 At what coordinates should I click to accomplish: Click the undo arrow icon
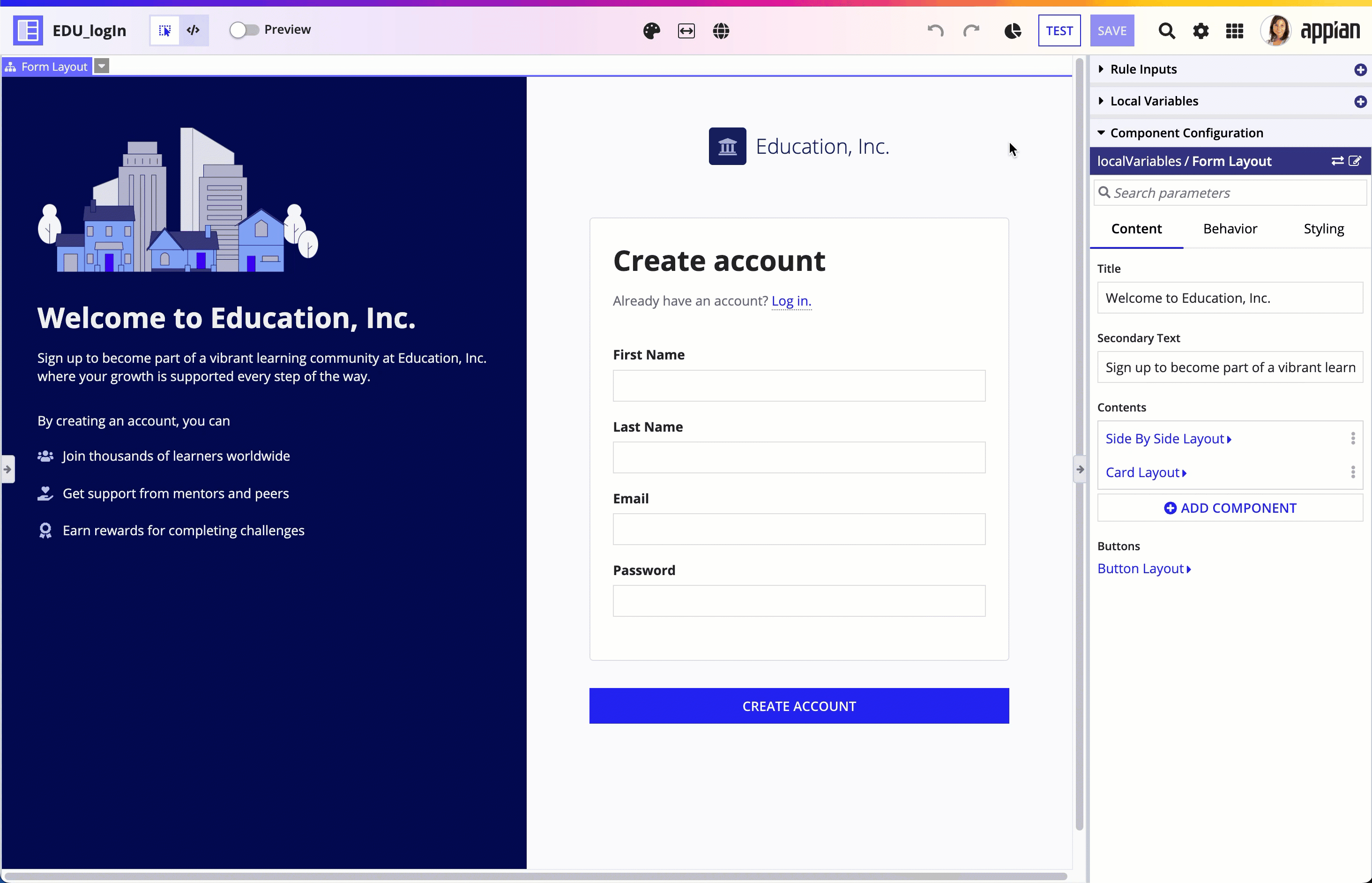935,31
